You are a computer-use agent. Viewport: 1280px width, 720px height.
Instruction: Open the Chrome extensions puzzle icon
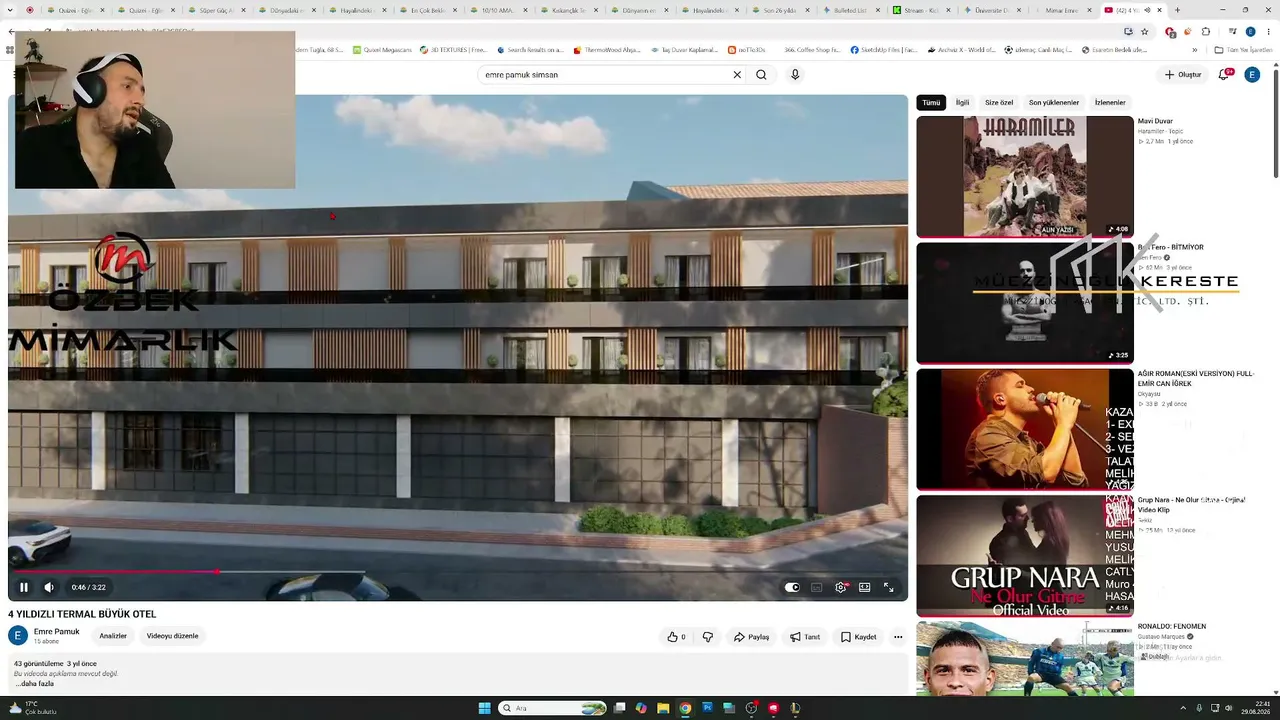tap(1206, 32)
